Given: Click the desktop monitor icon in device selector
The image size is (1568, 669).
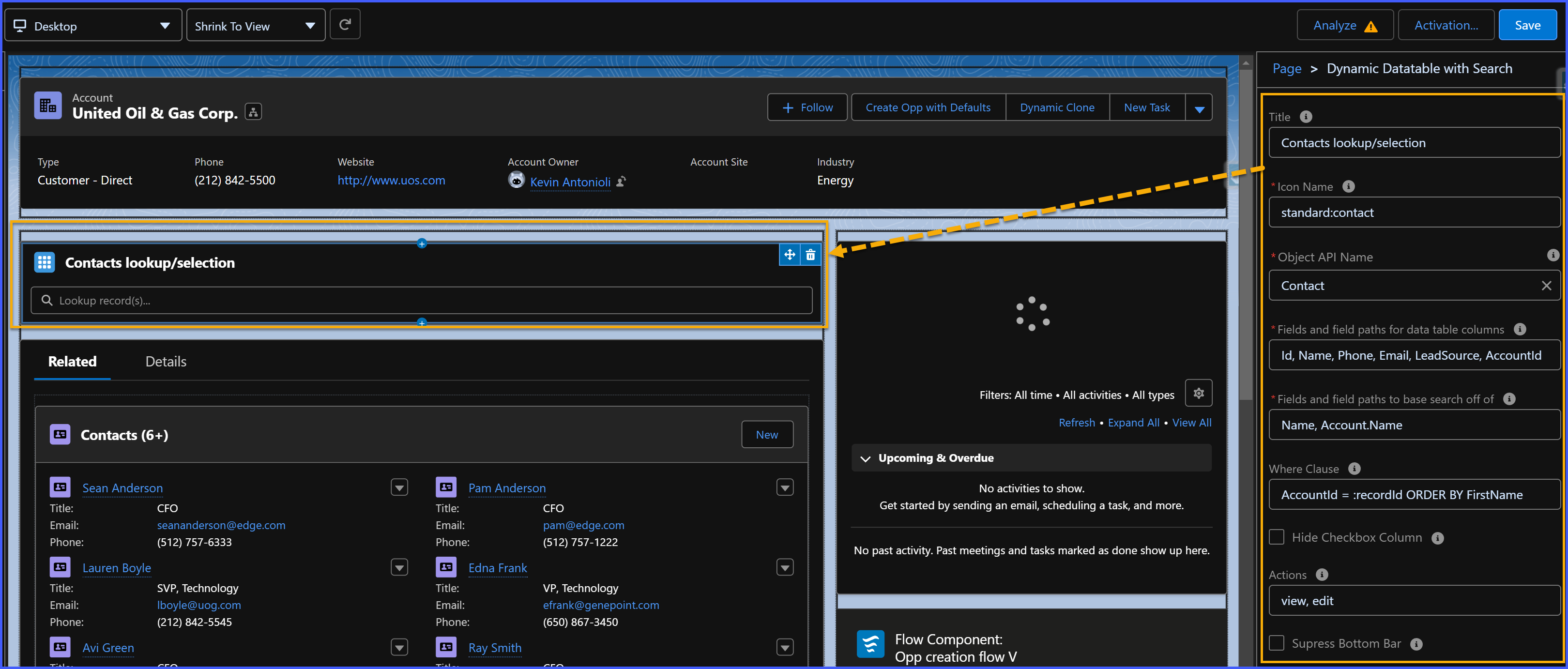Looking at the screenshot, I should (20, 25).
